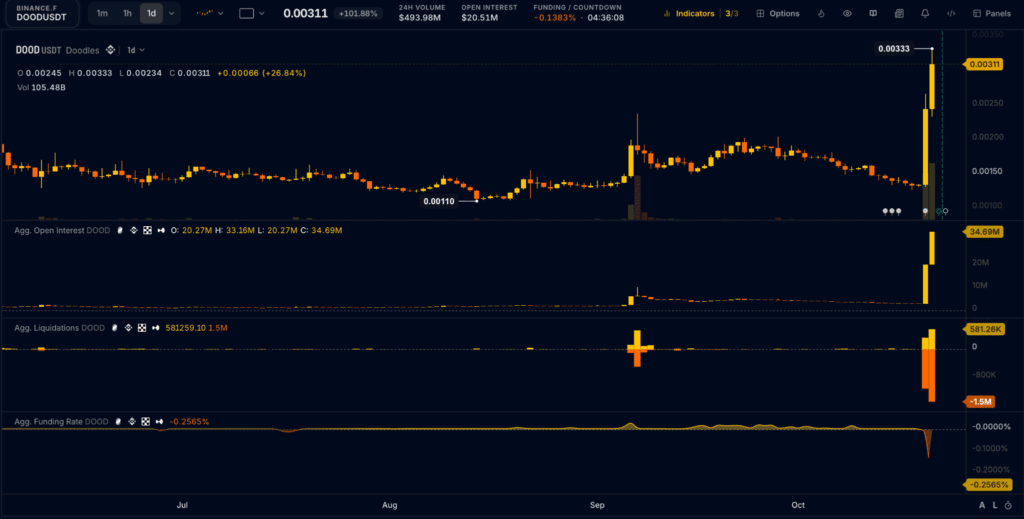This screenshot has height=519, width=1024.
Task: Click the -0.2565% funding axis tag
Action: 988,484
